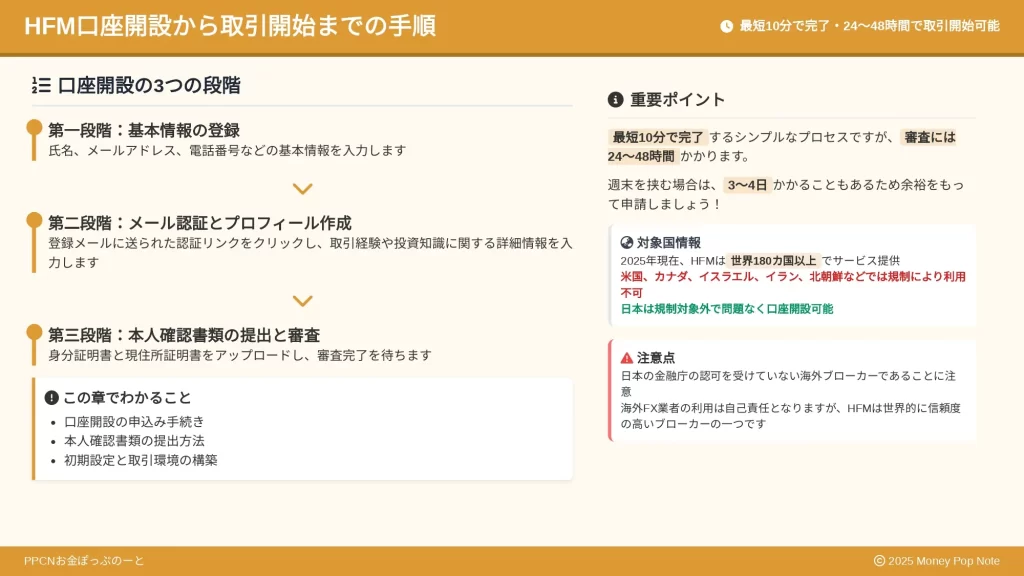Screen dimensions: 1024x576
Task: Click the highlighted phrase 世界180カ国以上
Action: click(x=773, y=261)
